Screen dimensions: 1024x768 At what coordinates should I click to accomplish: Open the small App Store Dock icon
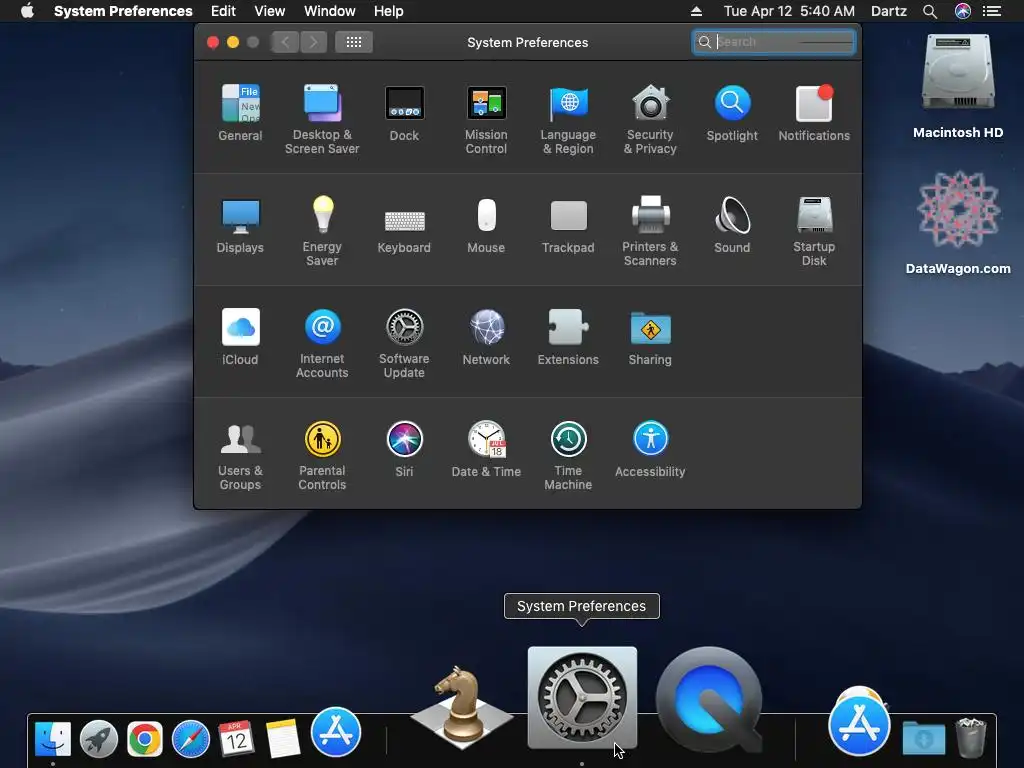click(x=336, y=732)
